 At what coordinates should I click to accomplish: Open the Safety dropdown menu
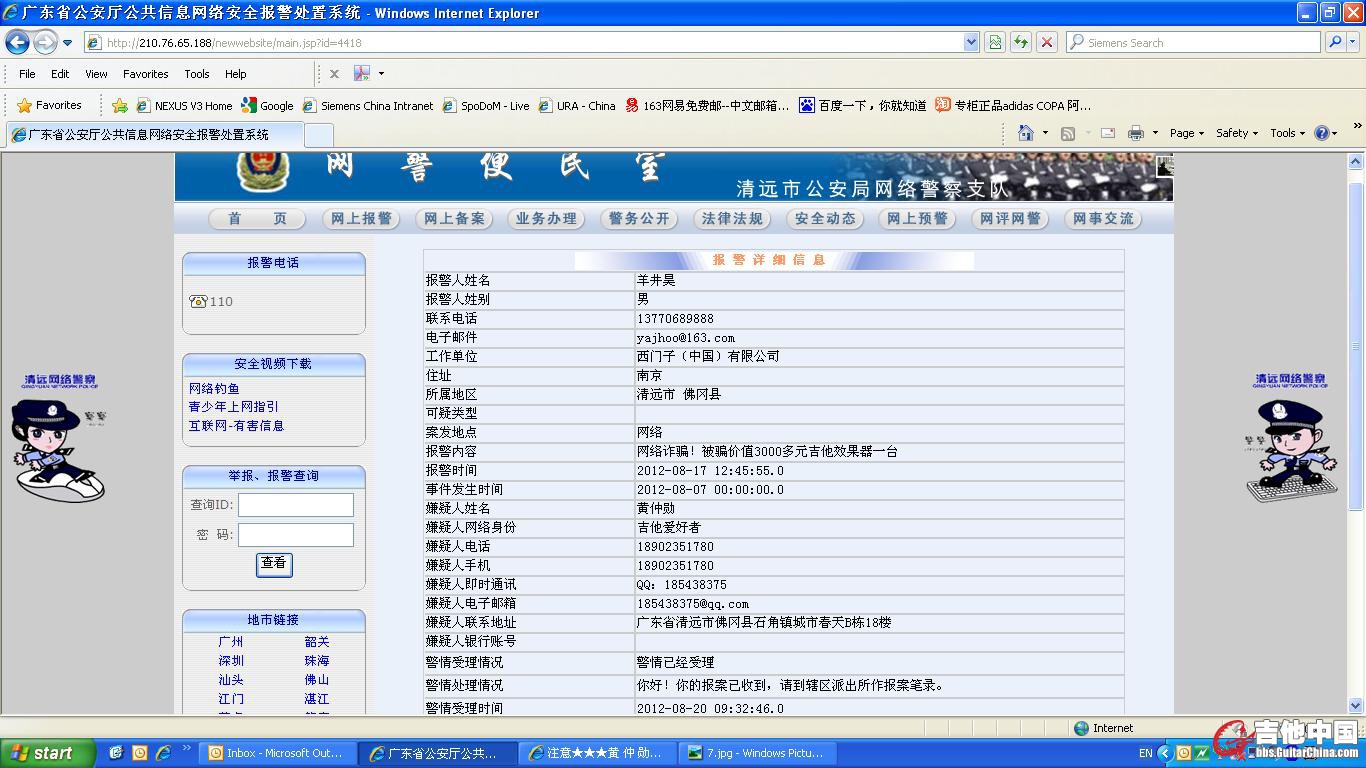point(1237,133)
